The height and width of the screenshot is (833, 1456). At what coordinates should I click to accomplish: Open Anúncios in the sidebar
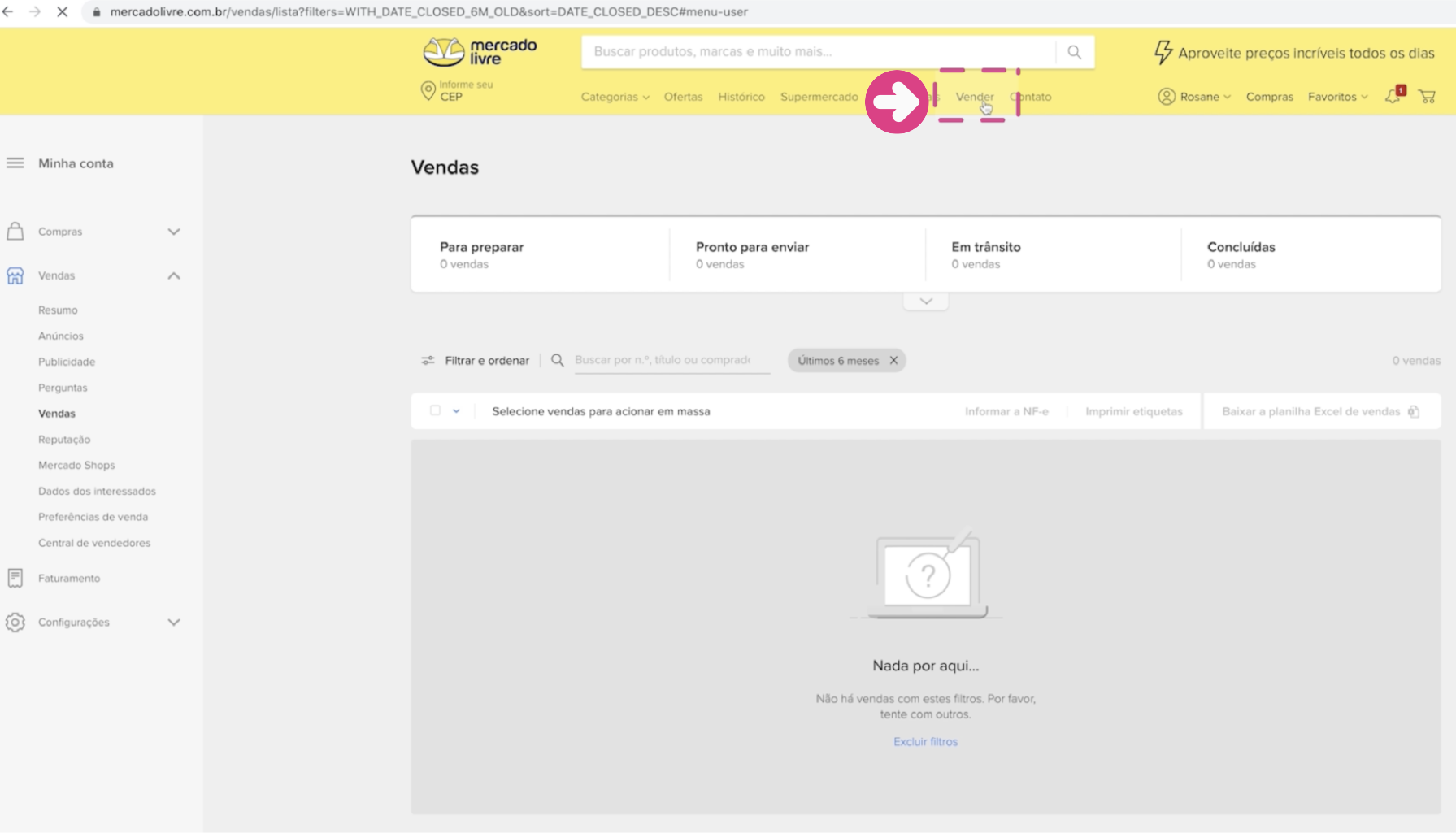click(61, 336)
